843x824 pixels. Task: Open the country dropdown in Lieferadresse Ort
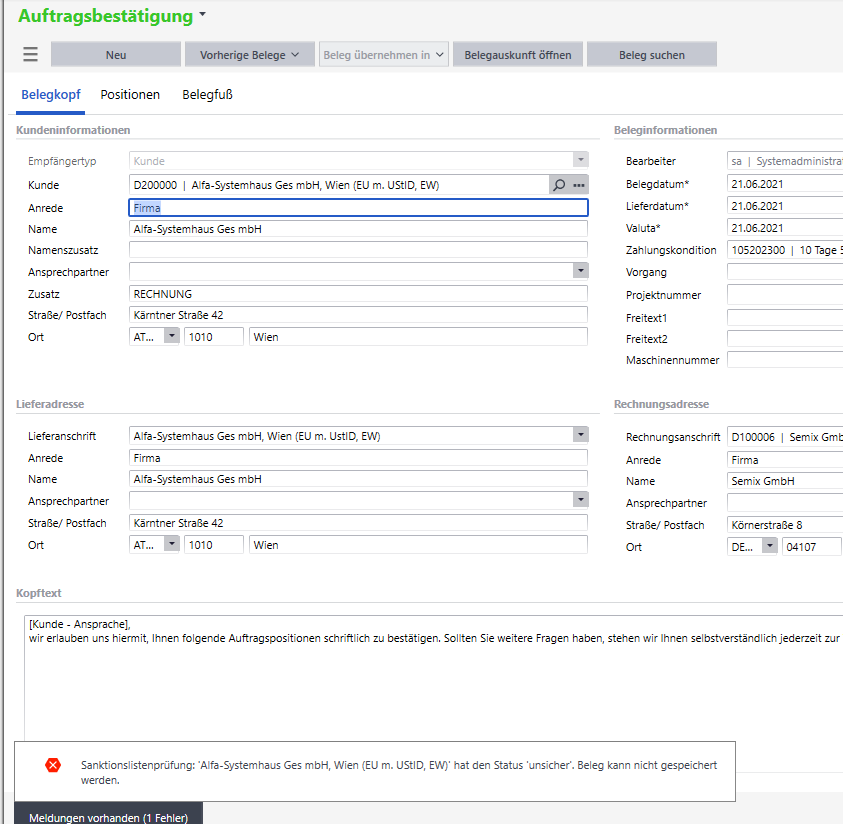[171, 545]
